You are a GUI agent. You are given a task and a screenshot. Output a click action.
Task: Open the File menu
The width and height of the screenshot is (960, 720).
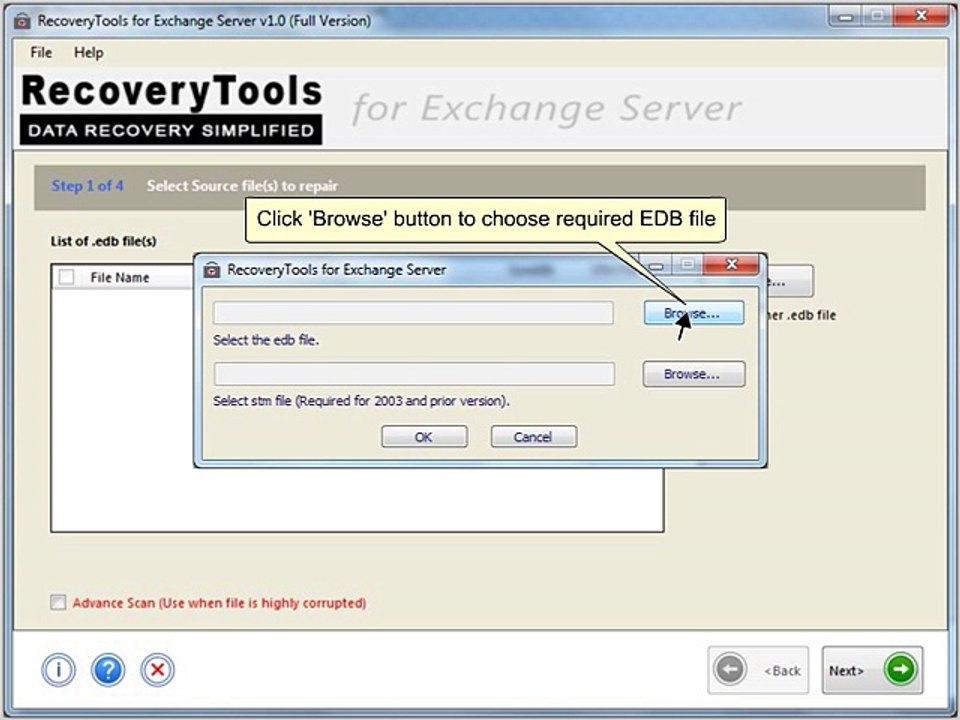click(x=41, y=53)
